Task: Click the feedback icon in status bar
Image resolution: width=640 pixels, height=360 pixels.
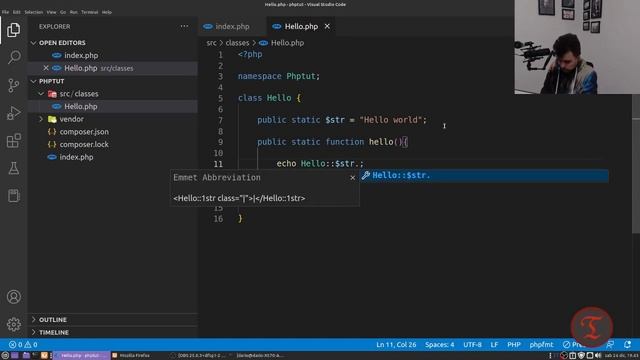Action: [610, 345]
